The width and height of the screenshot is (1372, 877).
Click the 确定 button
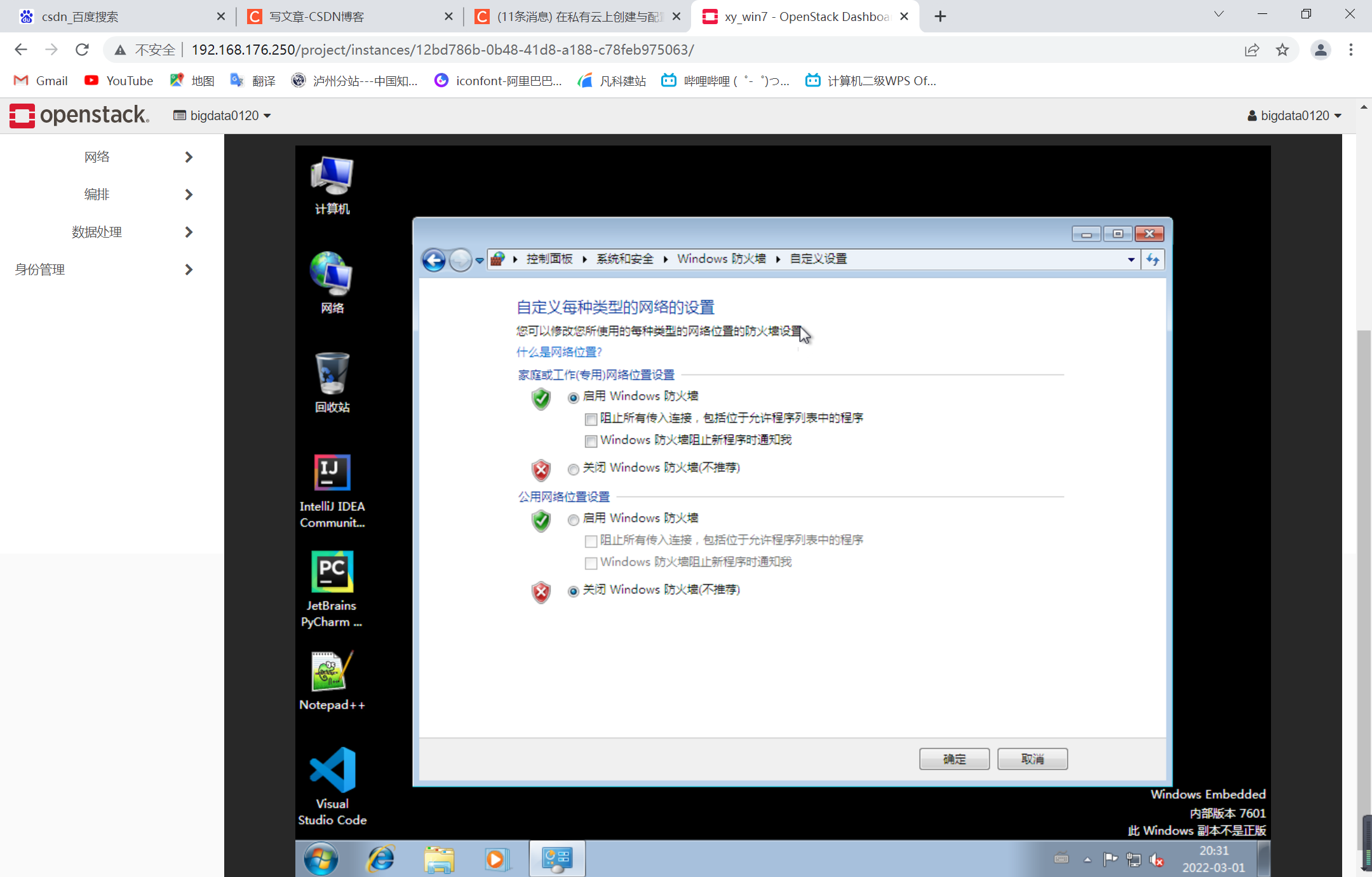[953, 759]
